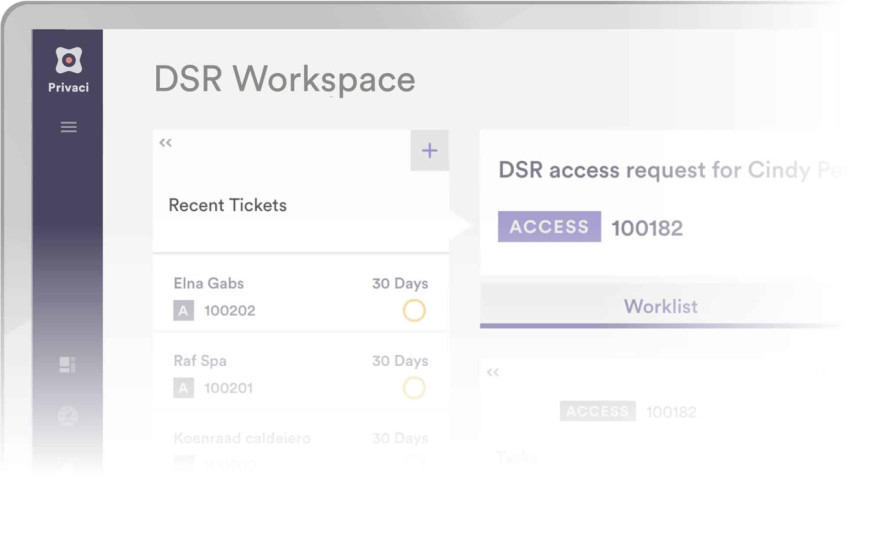Add a new ticket with plus button
This screenshot has height=538, width=872.
click(x=429, y=151)
